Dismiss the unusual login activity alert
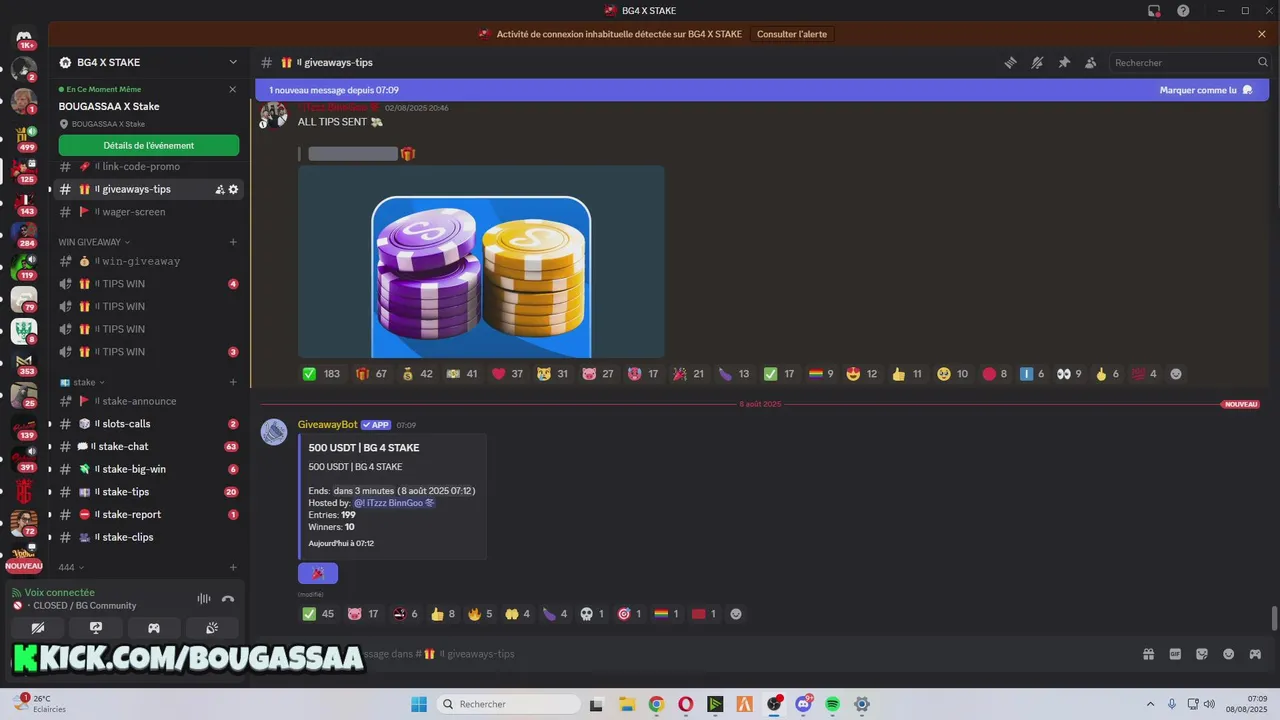Viewport: 1280px width, 720px height. [x=1262, y=34]
